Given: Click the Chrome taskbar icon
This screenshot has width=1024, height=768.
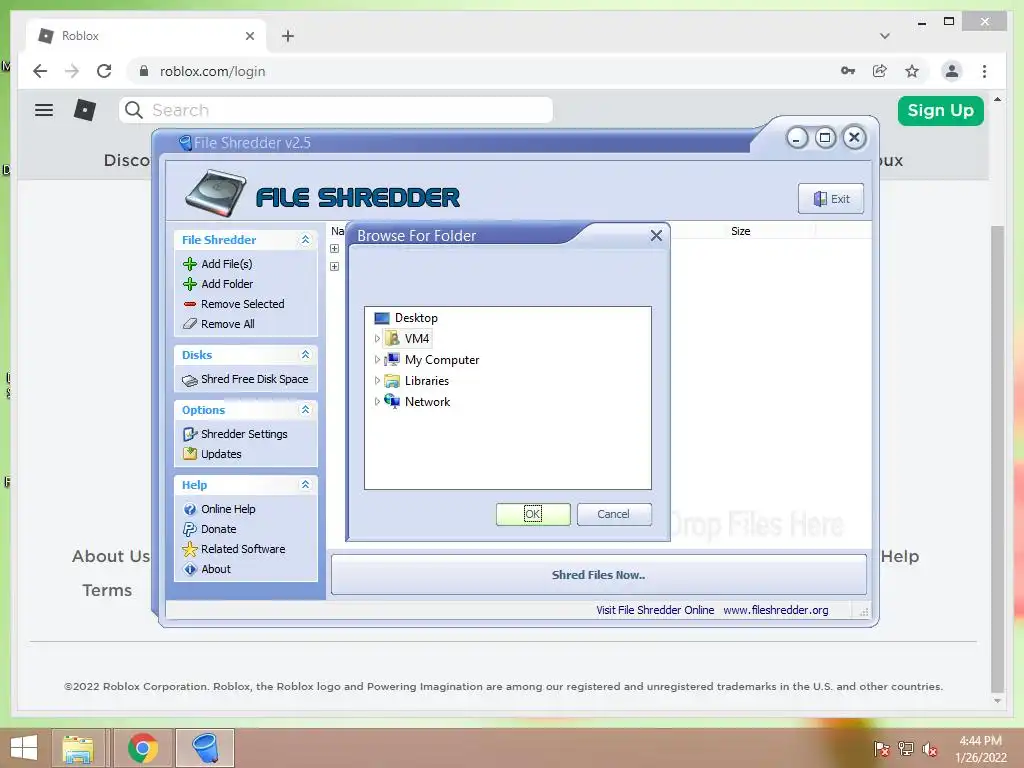Looking at the screenshot, I should 143,748.
